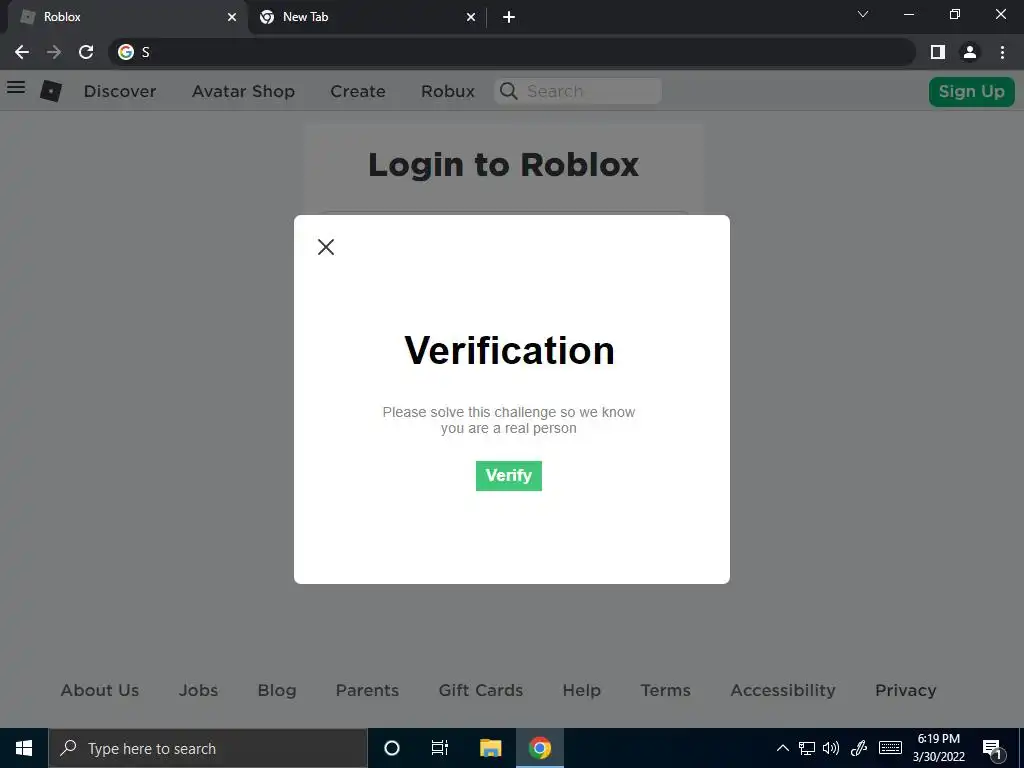Open a new browser tab
The height and width of the screenshot is (768, 1024).
[509, 17]
